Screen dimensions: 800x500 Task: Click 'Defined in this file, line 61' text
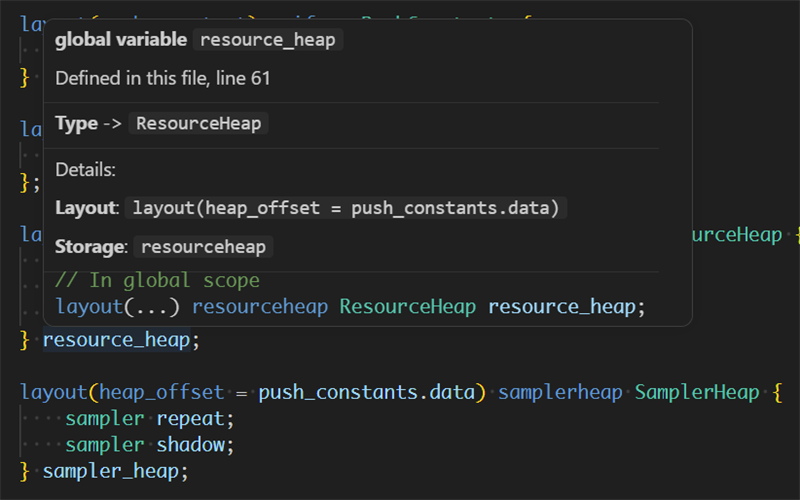[163, 79]
